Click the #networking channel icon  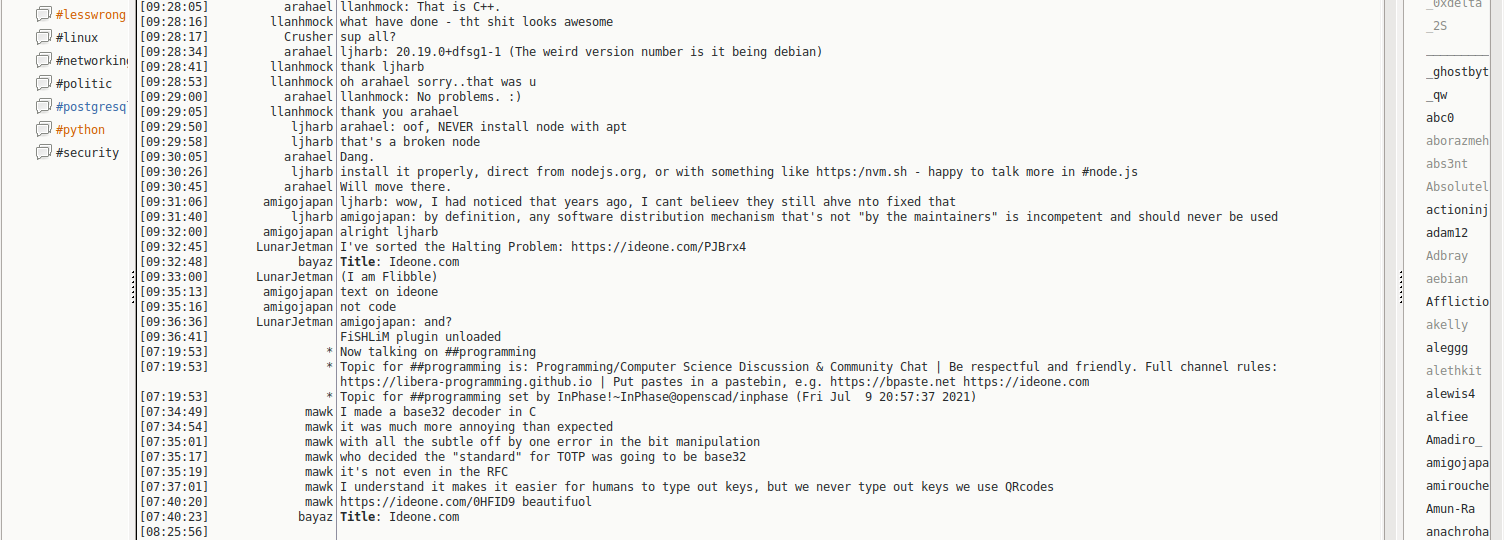(x=43, y=61)
